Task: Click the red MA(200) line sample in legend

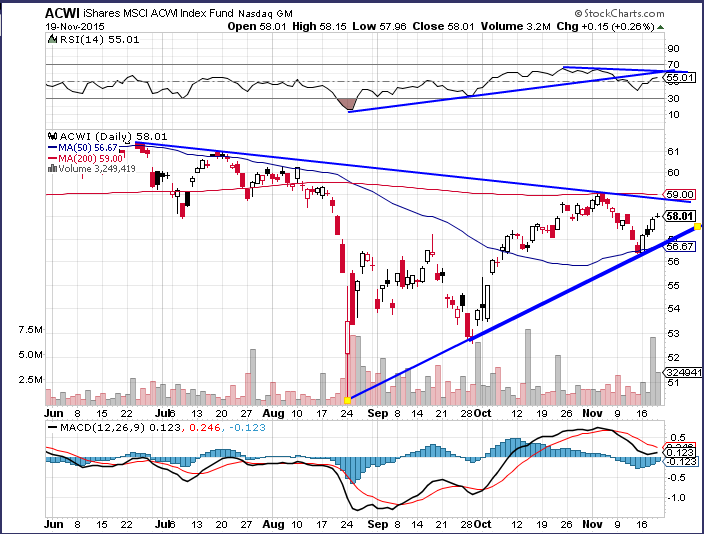Action: point(52,159)
